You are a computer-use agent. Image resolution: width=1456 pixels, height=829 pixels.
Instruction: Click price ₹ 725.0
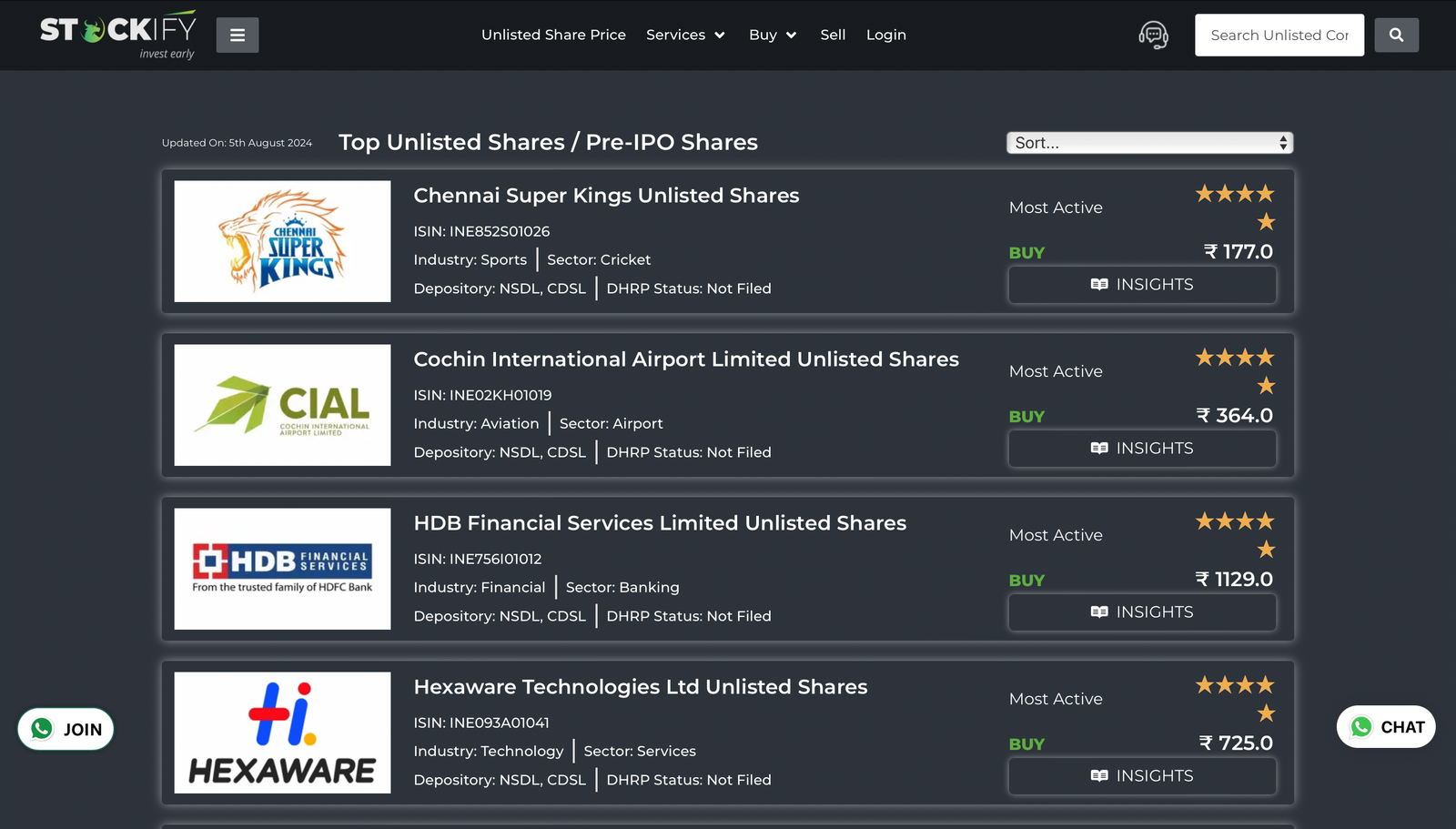point(1236,743)
